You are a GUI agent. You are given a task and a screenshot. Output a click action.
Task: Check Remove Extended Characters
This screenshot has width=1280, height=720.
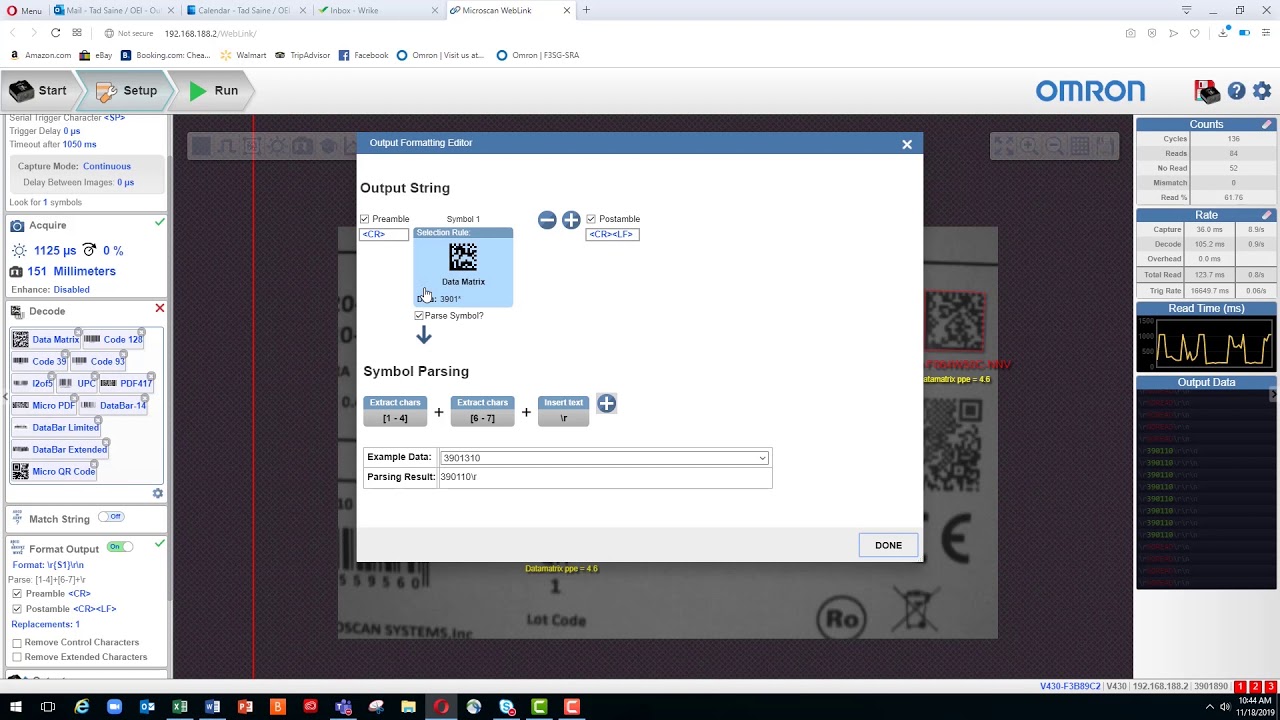[17, 658]
